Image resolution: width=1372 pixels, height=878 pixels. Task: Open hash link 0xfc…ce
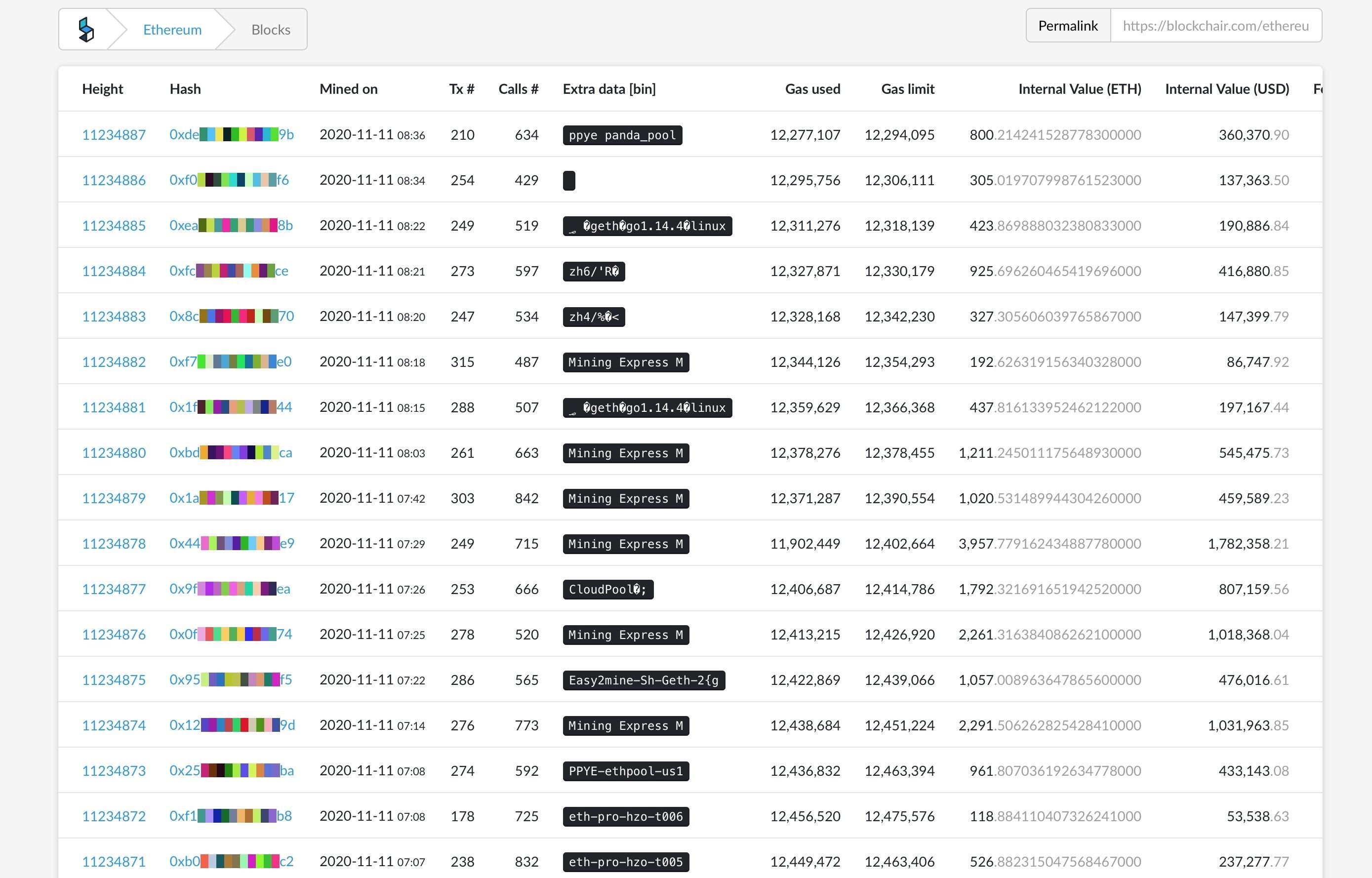click(229, 271)
